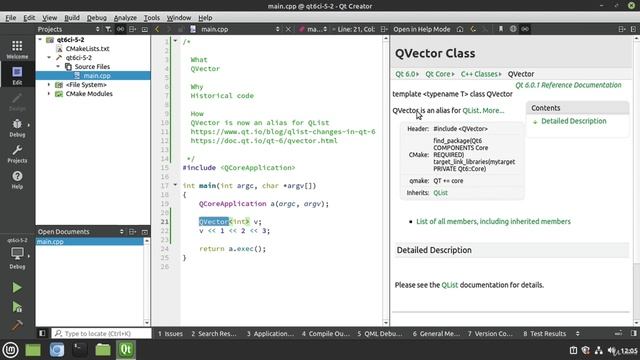Open the Analyze menu
Viewport: 640px width, 360px height.
point(125,18)
